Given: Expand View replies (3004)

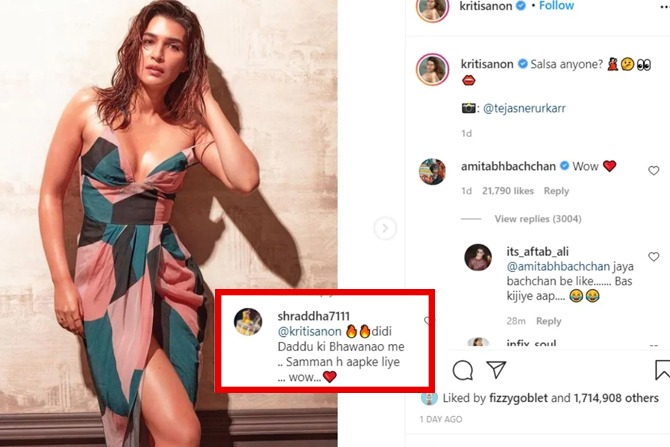Looking at the screenshot, I should [538, 219].
